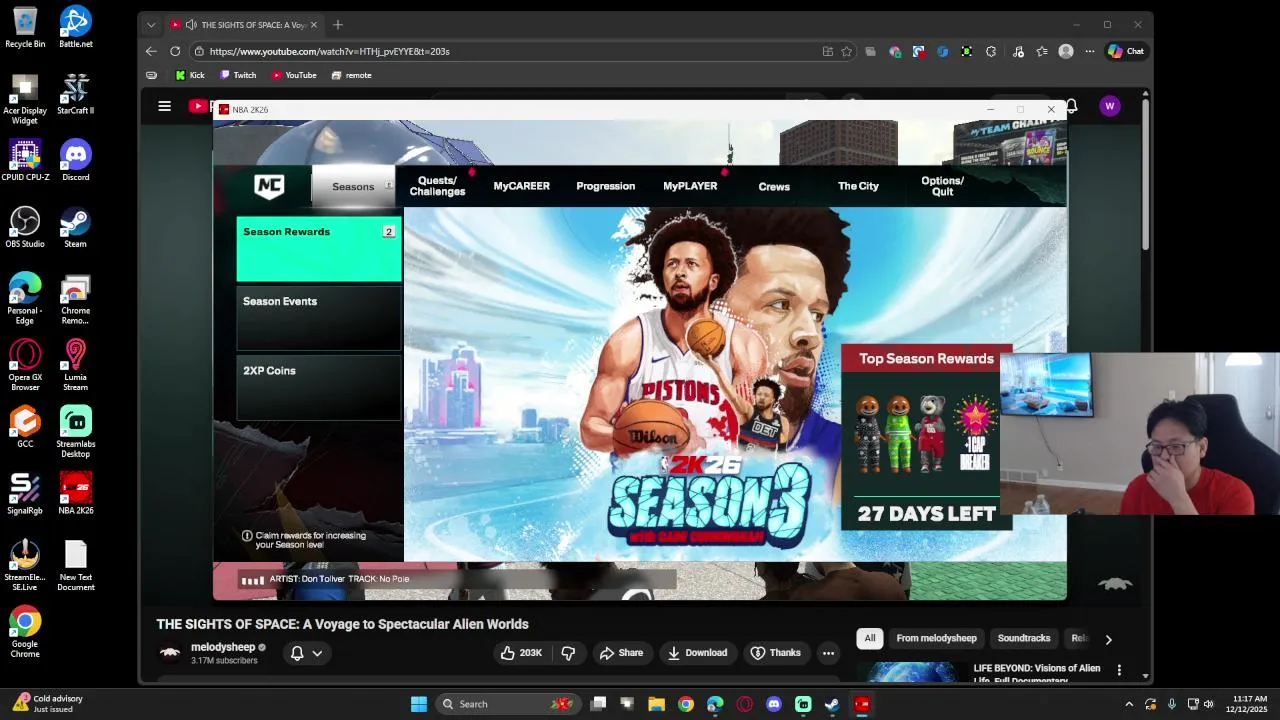Open YouTube notifications bell in the header
This screenshot has width=1280, height=720.
click(1071, 106)
